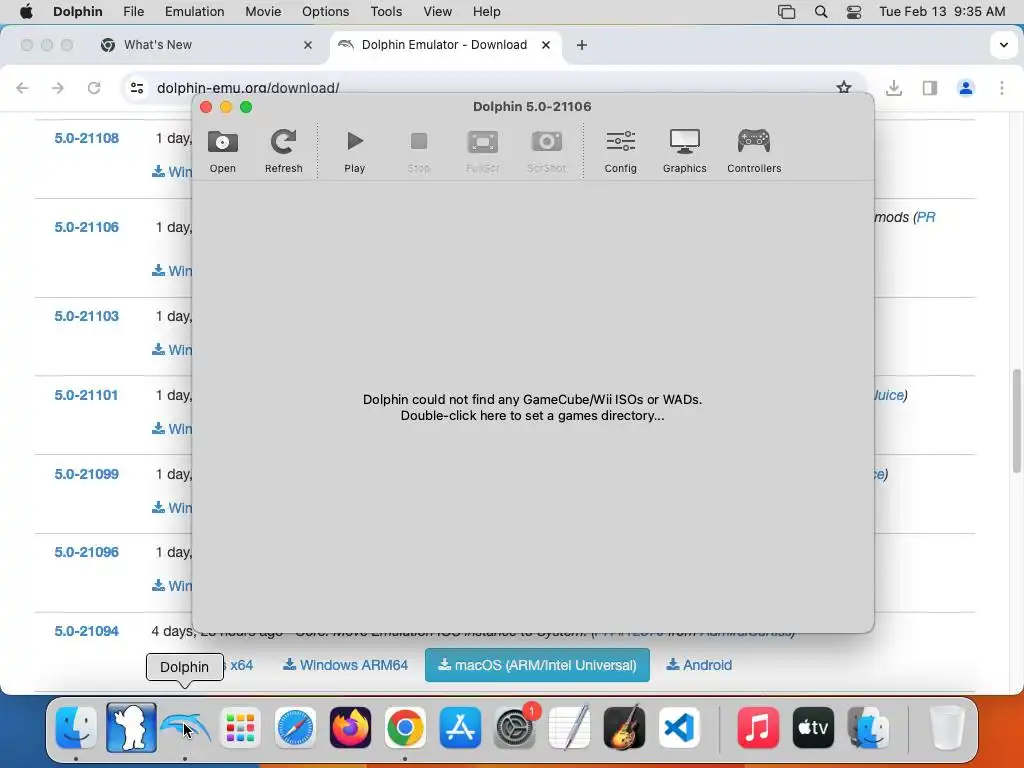Open Control Center in menu bar
The width and height of the screenshot is (1024, 768).
(854, 12)
